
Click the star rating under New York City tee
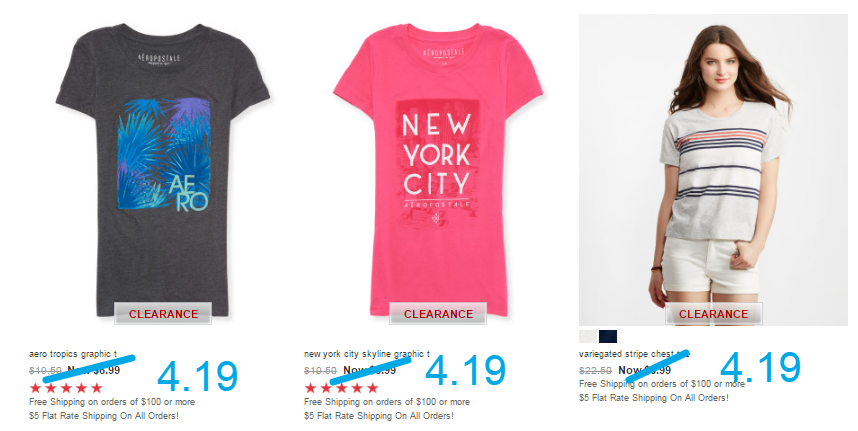tap(341, 388)
